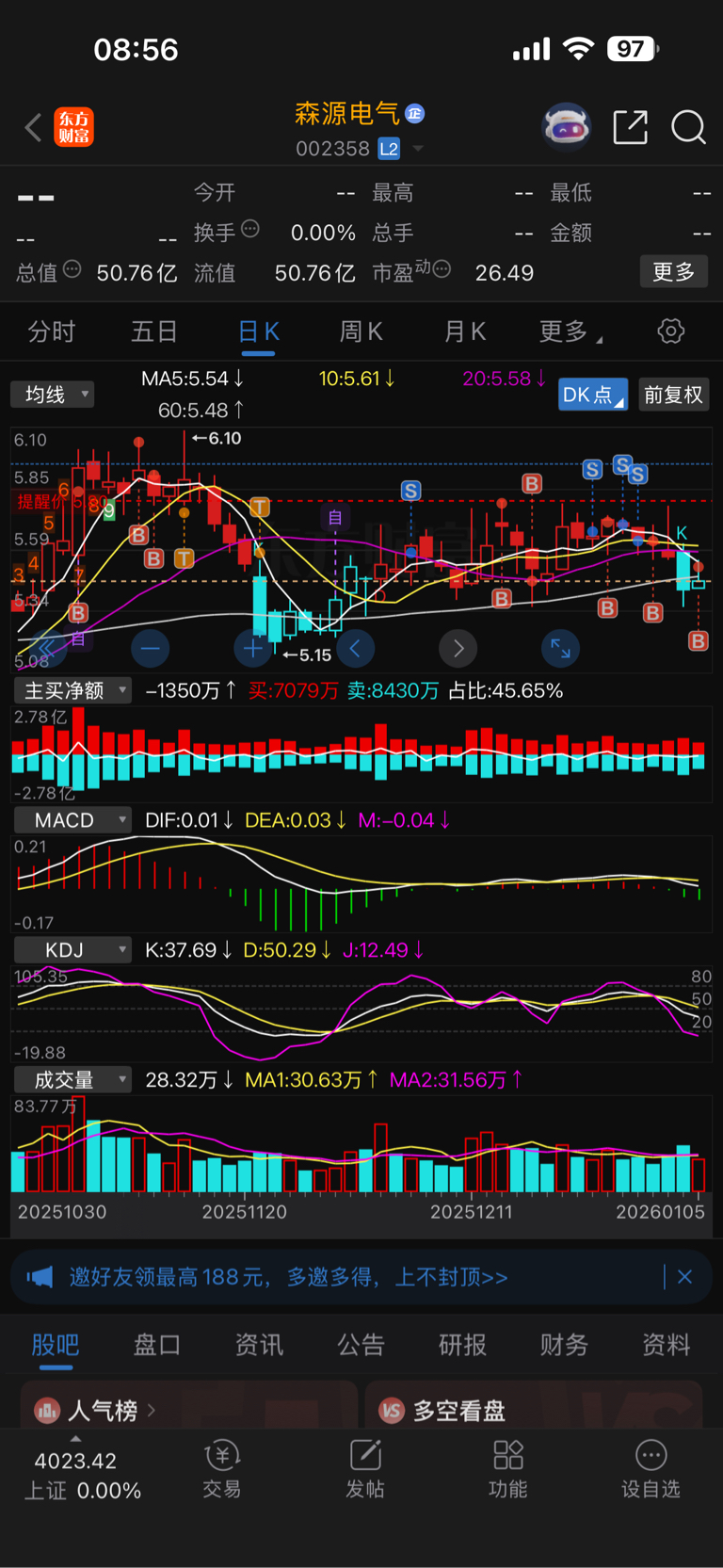Open the 邀好友领最高188元 promo link
Screen dimensions: 723x1568
coord(288,1277)
